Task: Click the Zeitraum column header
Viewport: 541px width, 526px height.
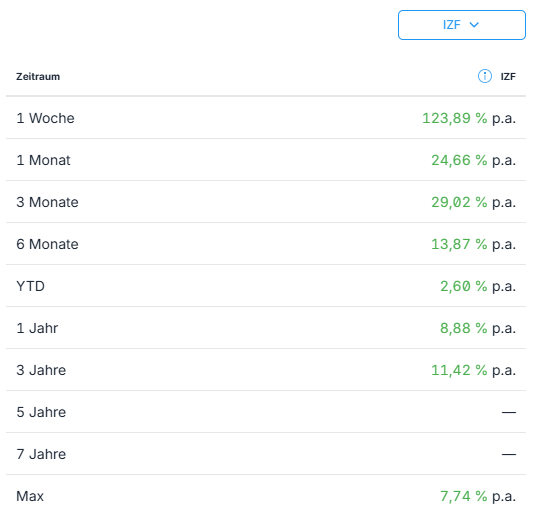Action: 38,77
